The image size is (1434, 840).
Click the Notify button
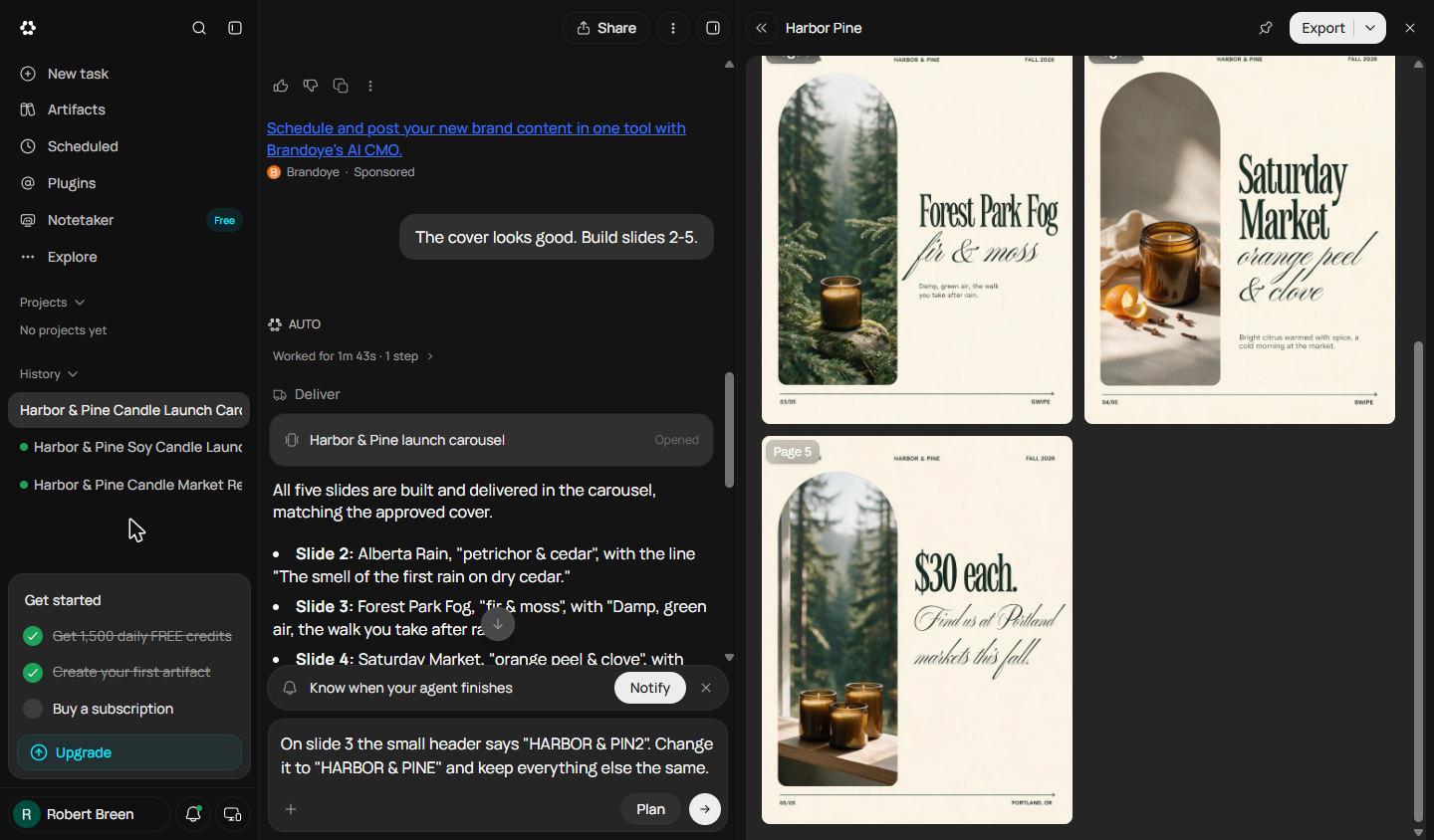650,688
